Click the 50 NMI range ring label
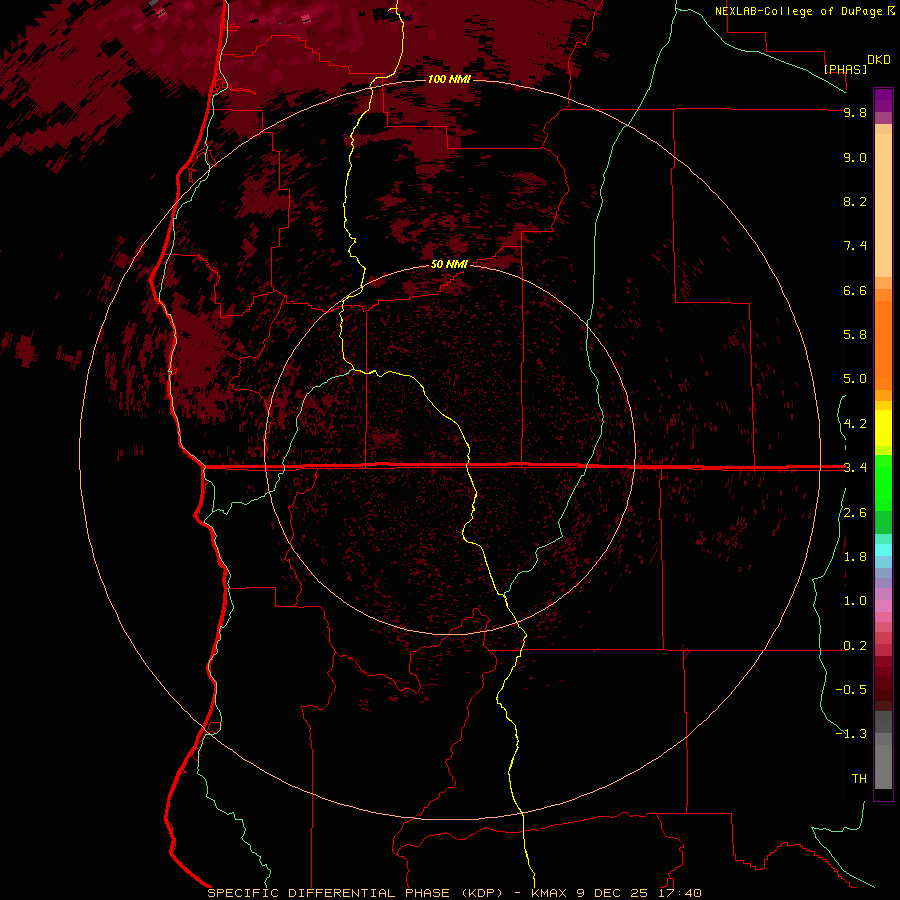This screenshot has width=900, height=900. tap(449, 264)
